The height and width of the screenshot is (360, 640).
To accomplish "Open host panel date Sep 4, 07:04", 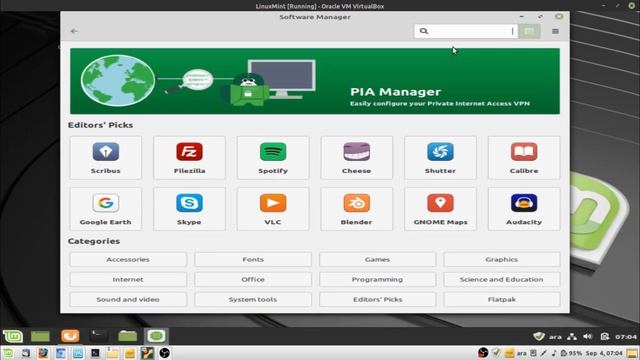I will point(604,353).
